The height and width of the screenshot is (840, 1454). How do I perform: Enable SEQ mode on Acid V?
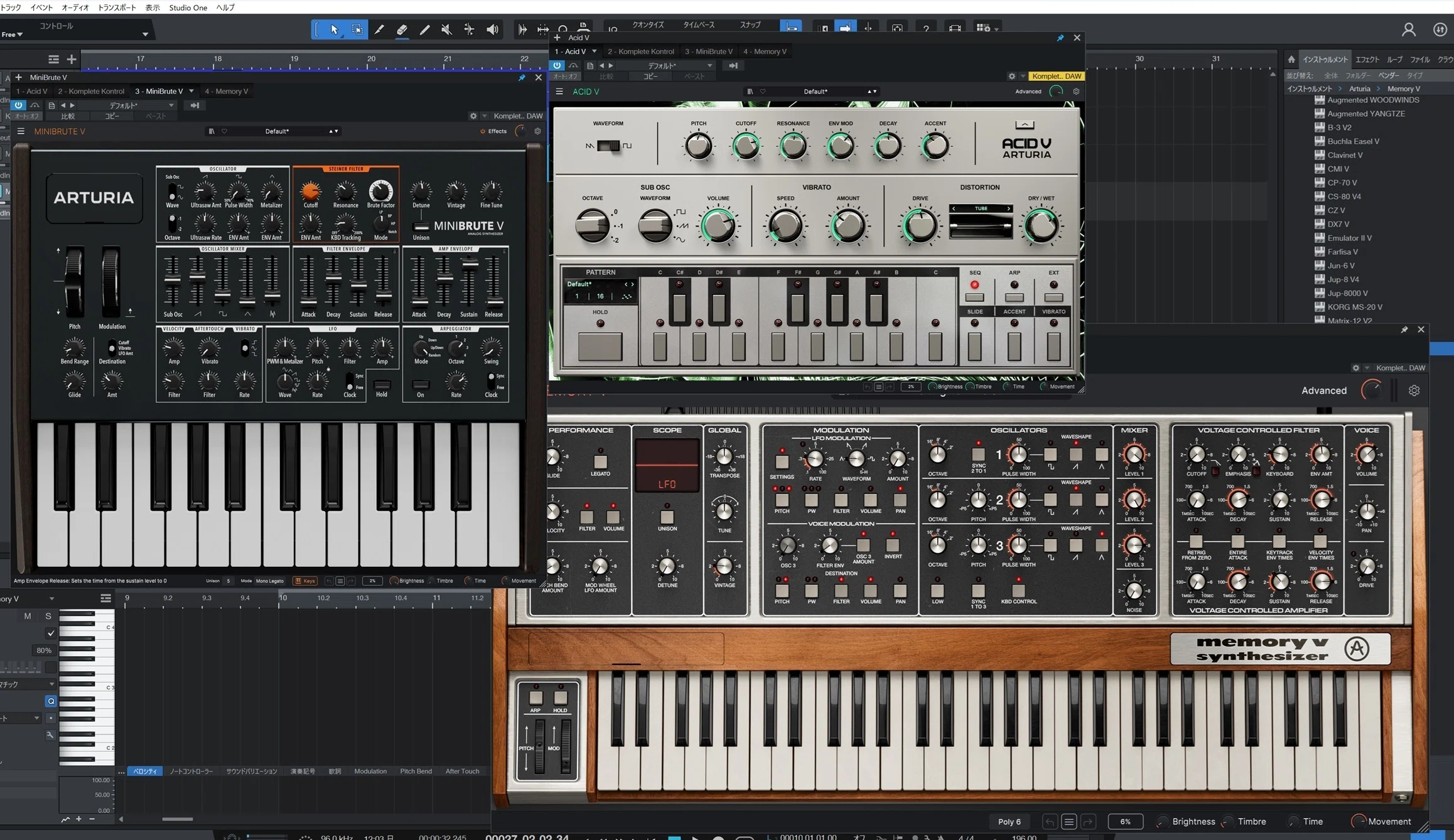coord(974,298)
